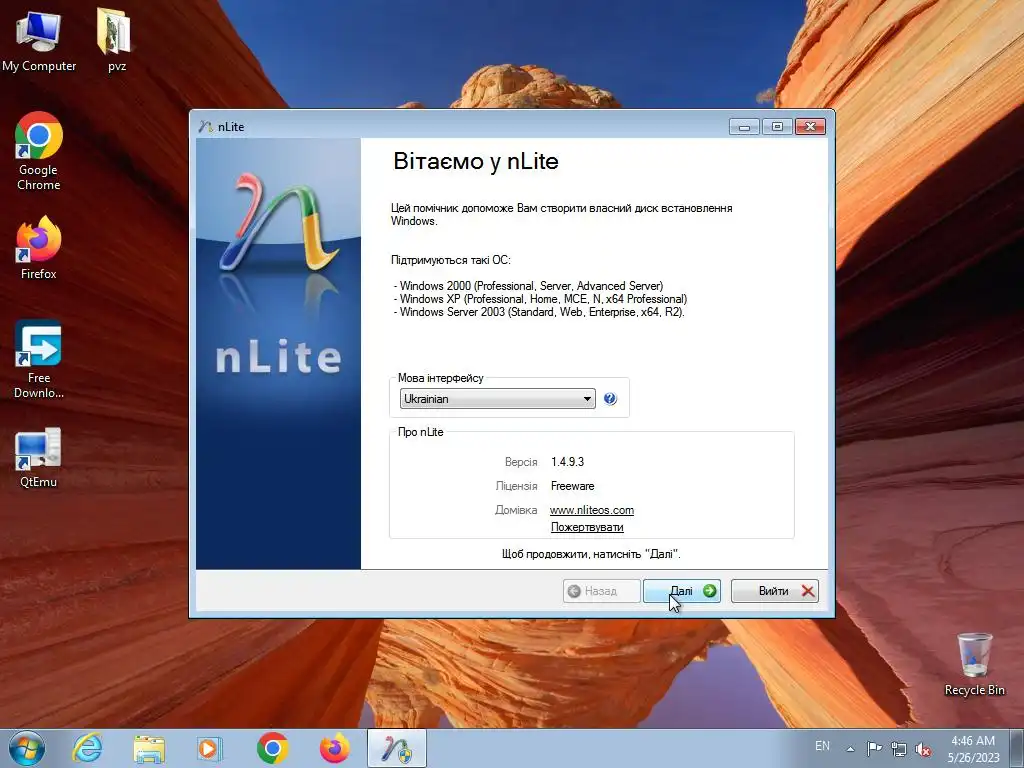Select the Google Chrome desktop shortcut

pos(39,151)
